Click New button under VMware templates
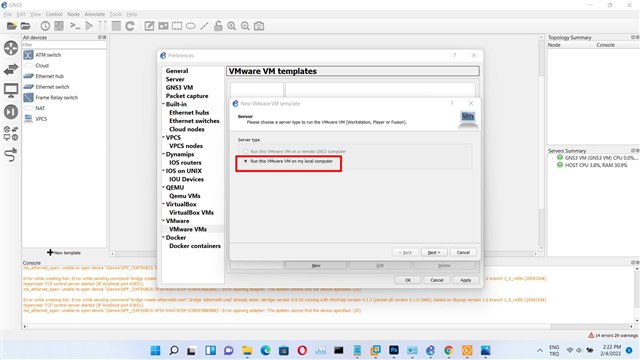Image resolution: width=640 pixels, height=360 pixels. click(x=316, y=266)
